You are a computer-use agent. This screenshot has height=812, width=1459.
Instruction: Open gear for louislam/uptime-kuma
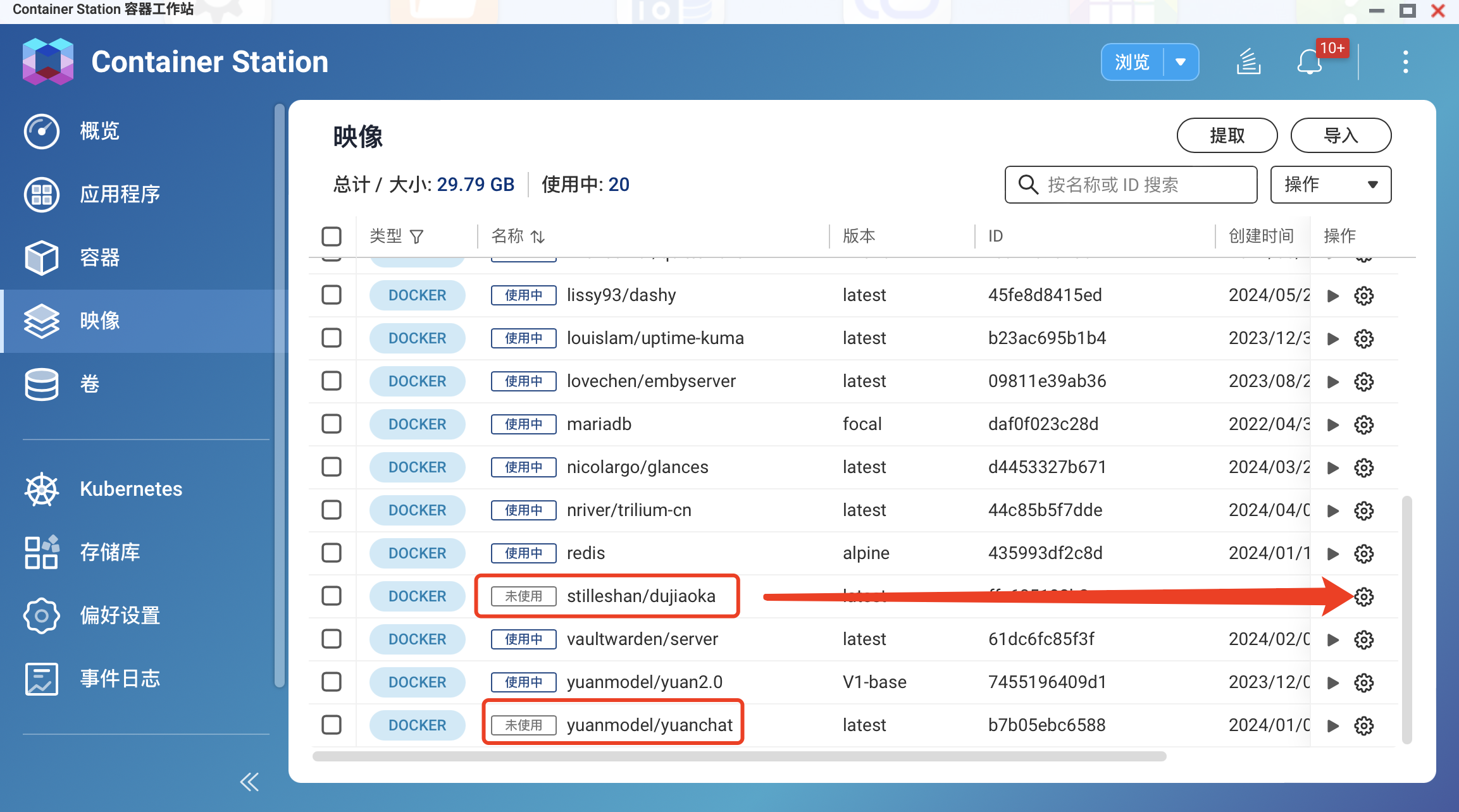pyautogui.click(x=1364, y=338)
